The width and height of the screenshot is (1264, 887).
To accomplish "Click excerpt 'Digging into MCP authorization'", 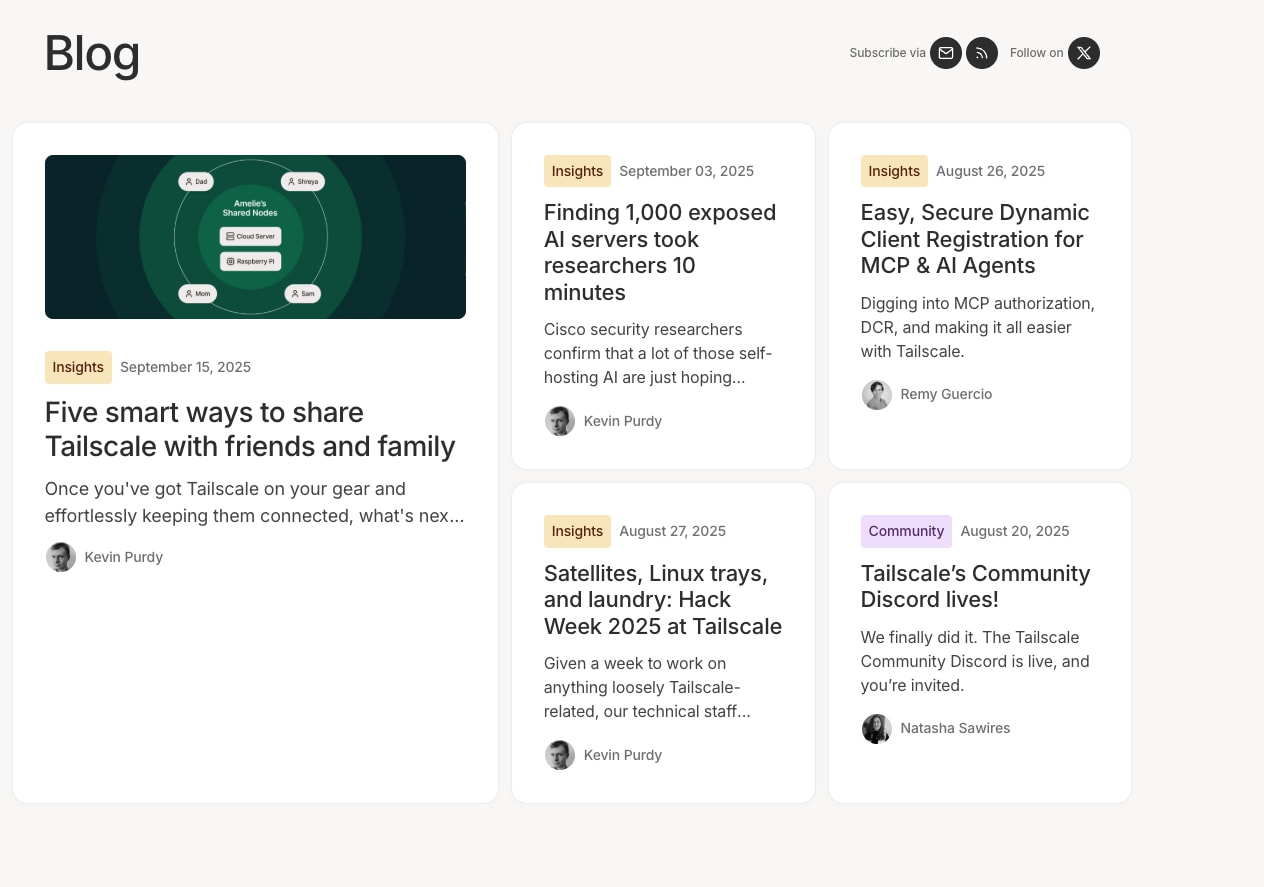I will [978, 327].
